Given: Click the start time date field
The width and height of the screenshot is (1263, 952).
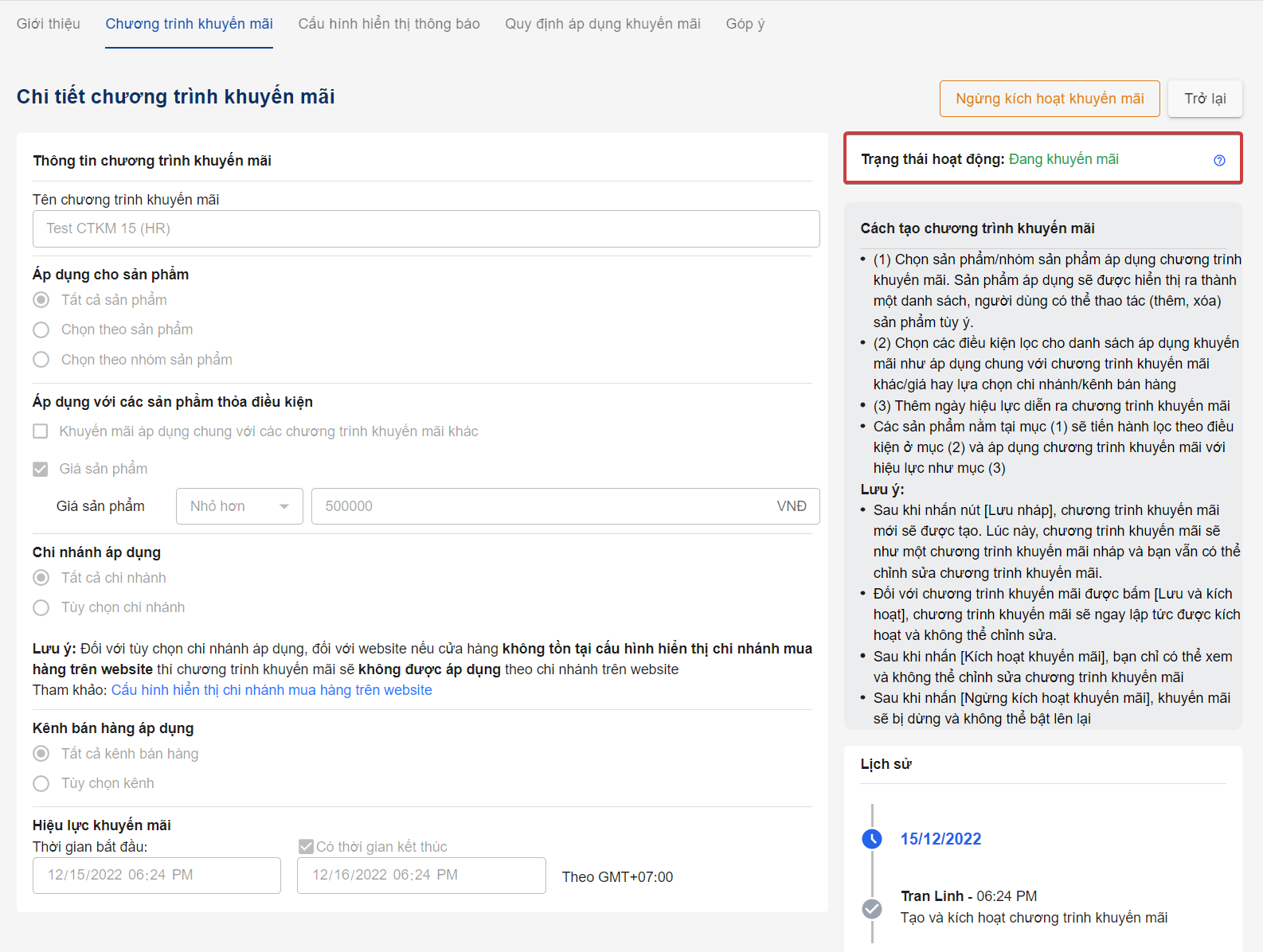Looking at the screenshot, I should click(157, 876).
